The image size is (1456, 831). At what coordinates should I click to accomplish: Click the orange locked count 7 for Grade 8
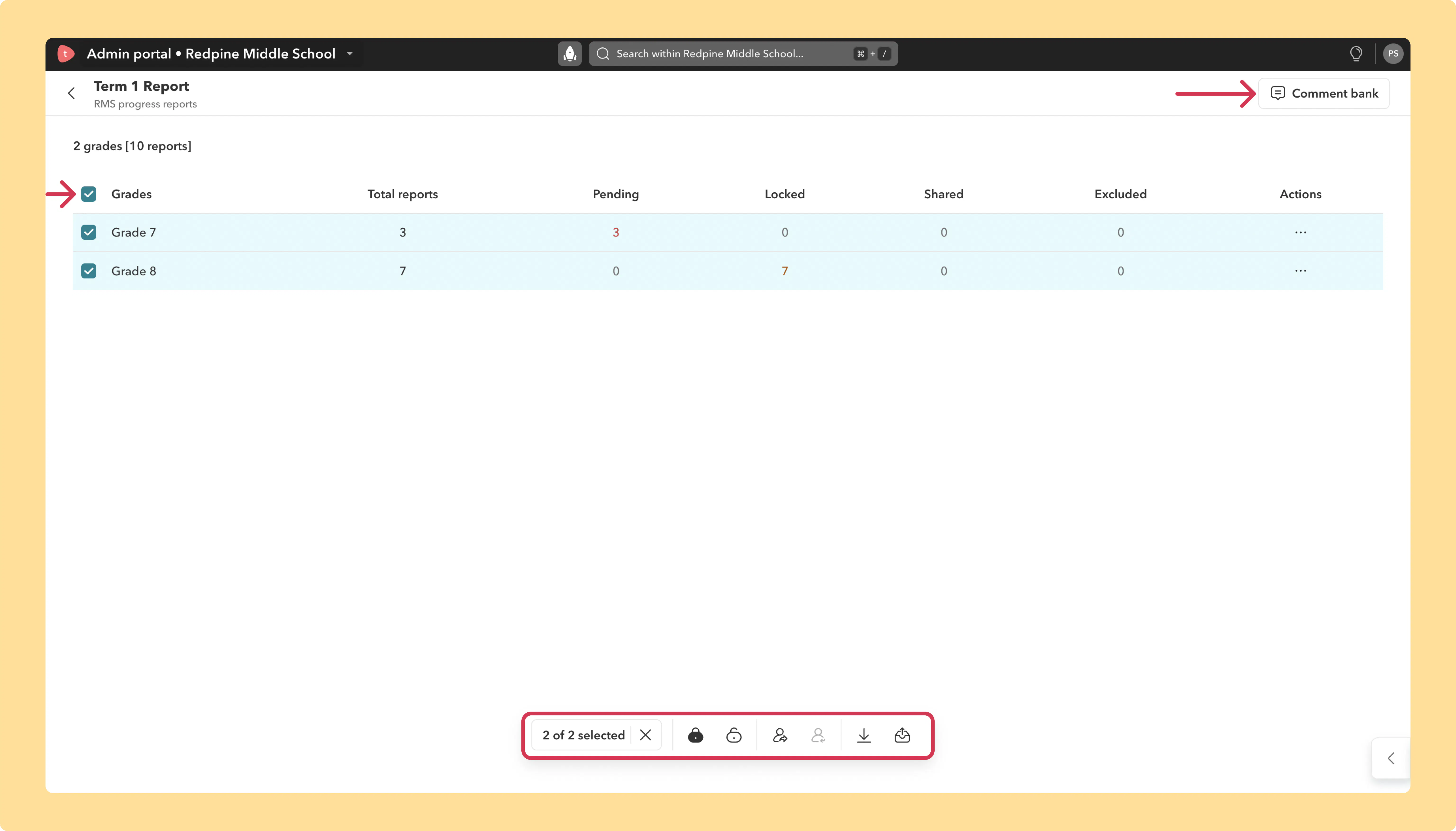click(x=785, y=271)
